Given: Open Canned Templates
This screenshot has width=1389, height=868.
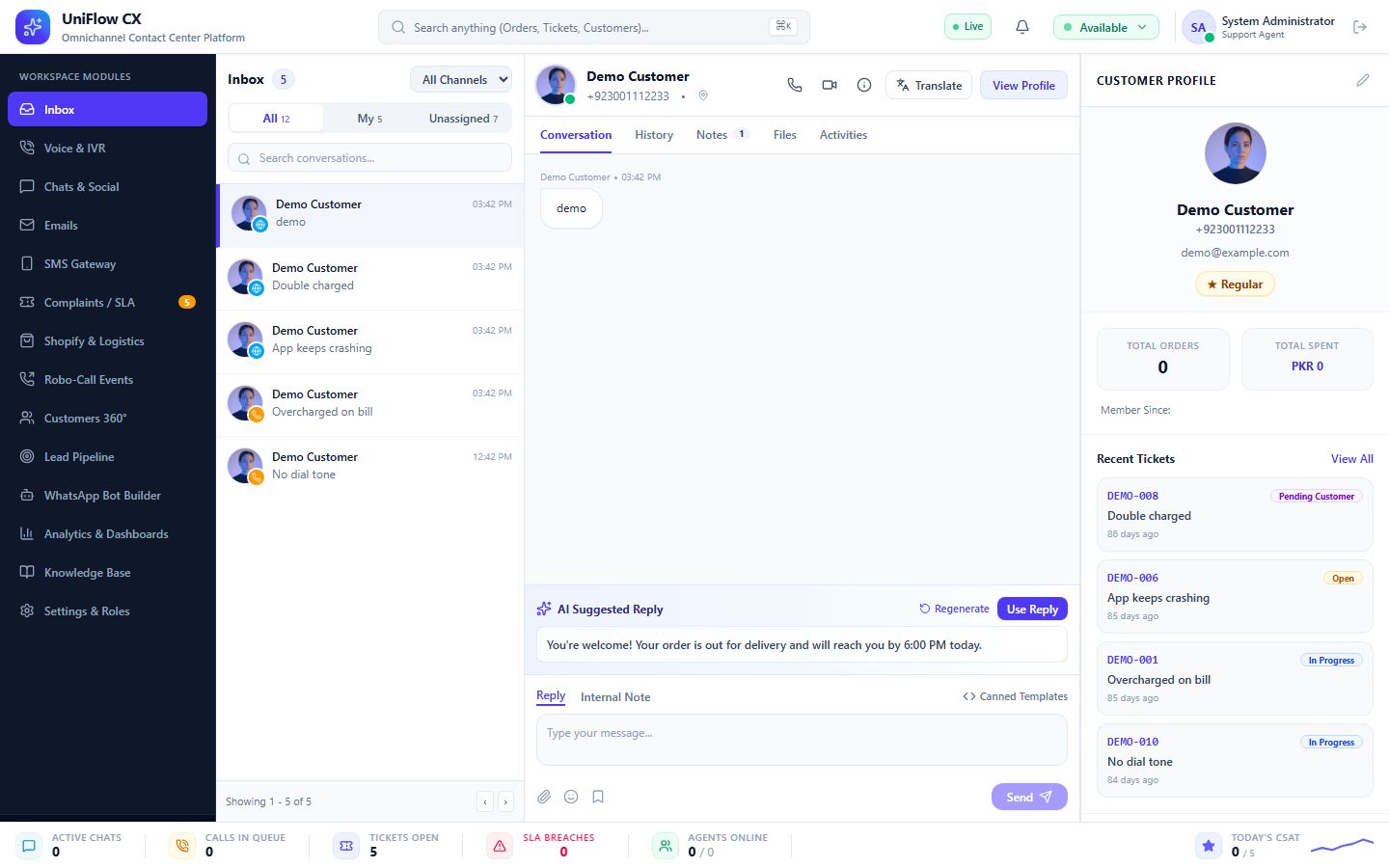Looking at the screenshot, I should click(1015, 696).
